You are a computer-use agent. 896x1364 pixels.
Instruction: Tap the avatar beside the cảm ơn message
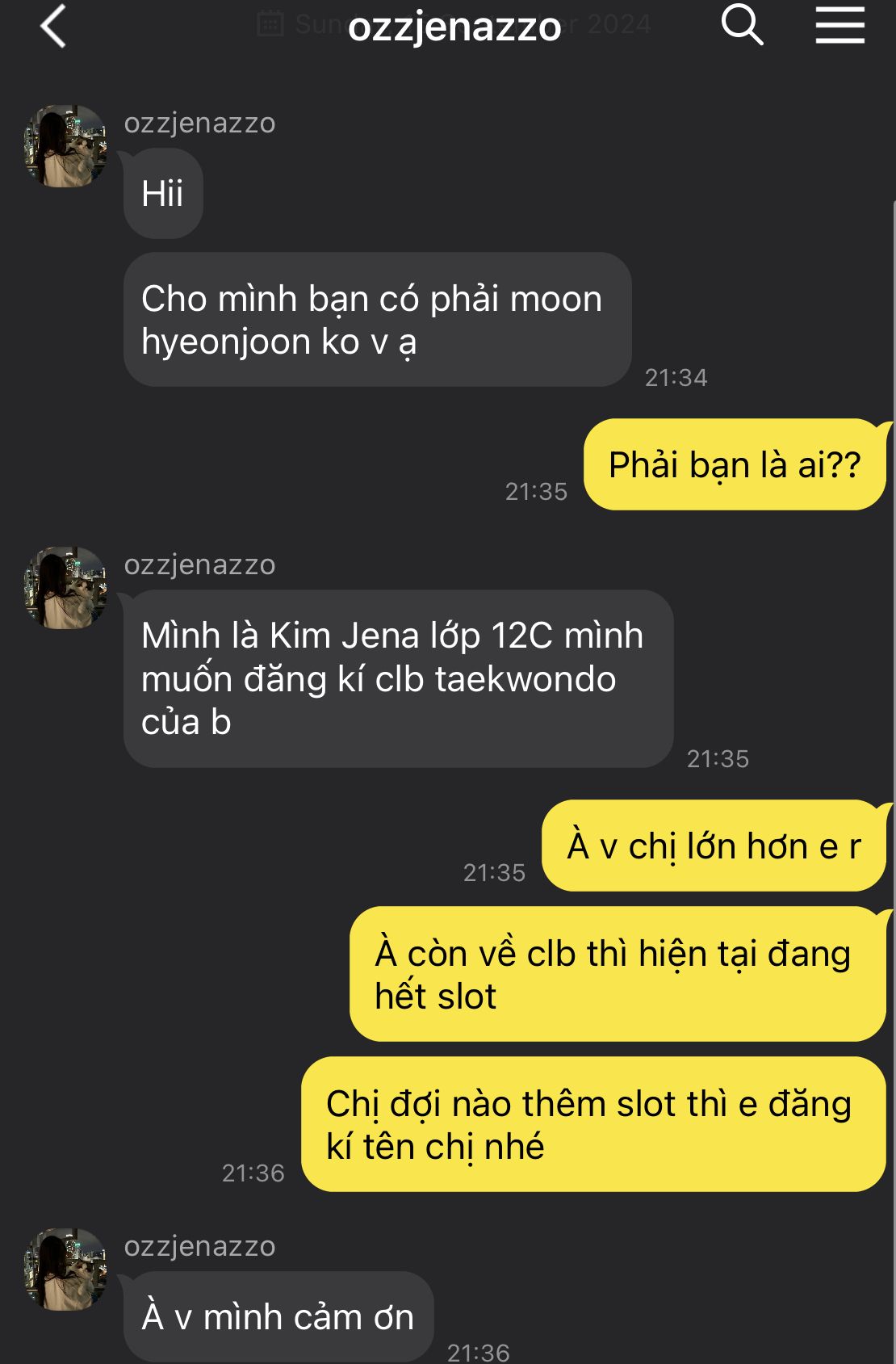pos(65,1270)
